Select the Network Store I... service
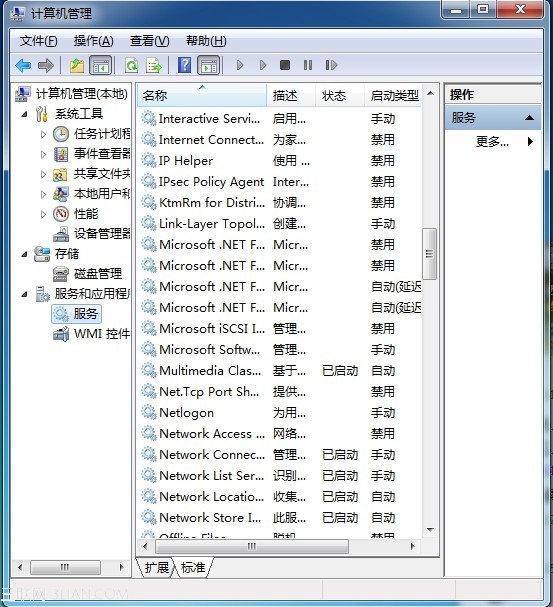The width and height of the screenshot is (553, 607). 281,517
